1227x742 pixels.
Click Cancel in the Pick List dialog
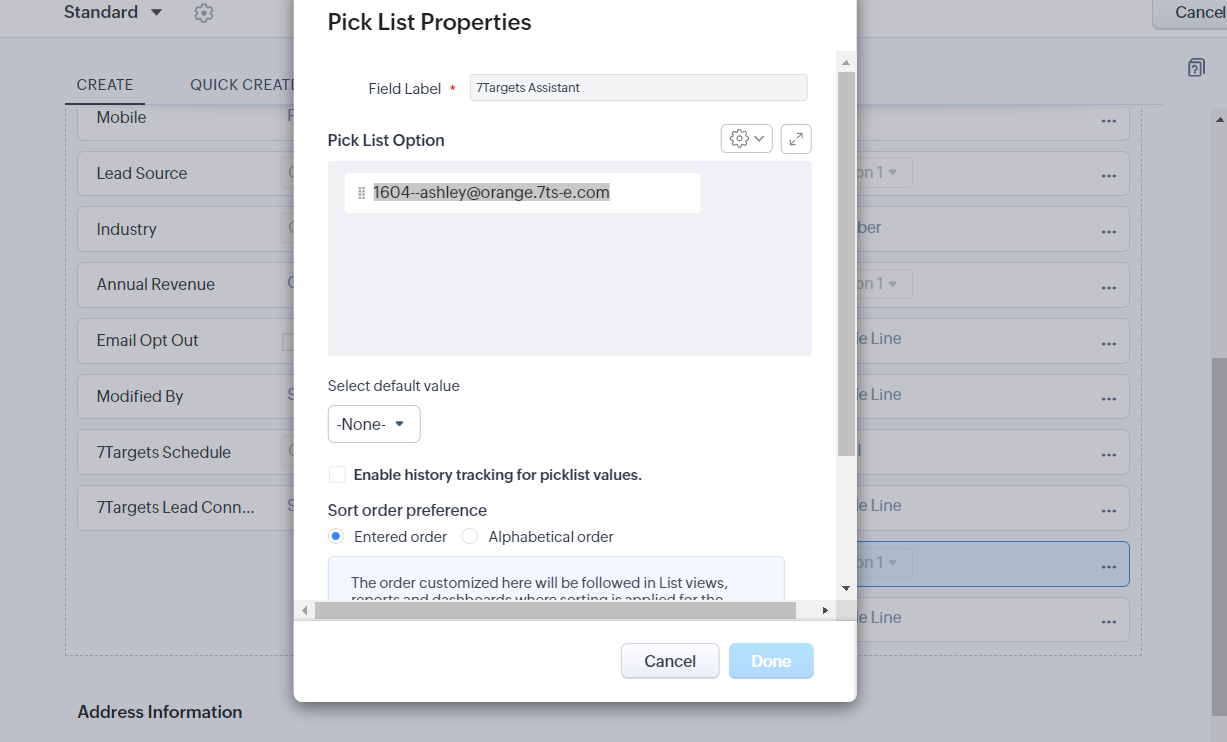click(x=669, y=661)
